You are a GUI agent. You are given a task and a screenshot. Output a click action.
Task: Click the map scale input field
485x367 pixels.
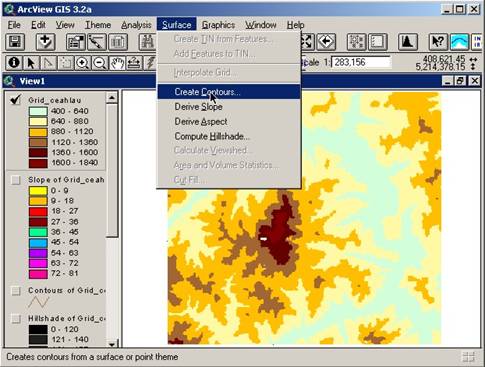361,62
